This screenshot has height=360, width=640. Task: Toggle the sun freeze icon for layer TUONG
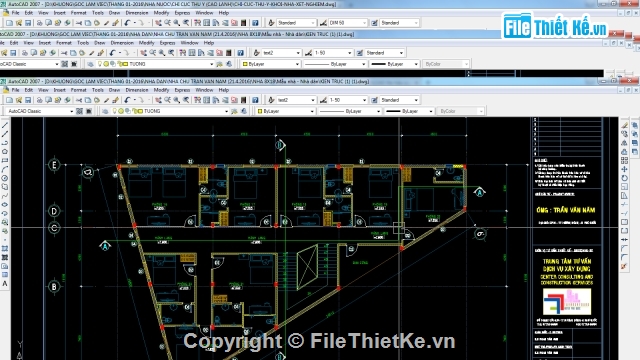click(x=121, y=111)
